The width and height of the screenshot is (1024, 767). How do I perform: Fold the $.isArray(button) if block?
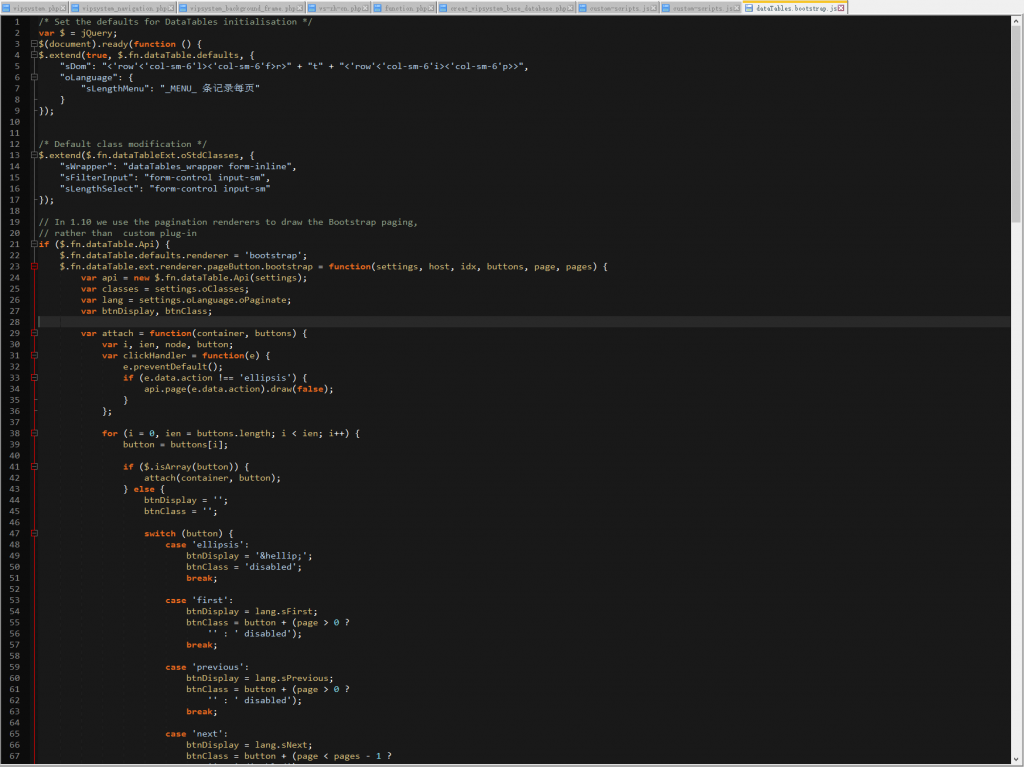point(34,466)
